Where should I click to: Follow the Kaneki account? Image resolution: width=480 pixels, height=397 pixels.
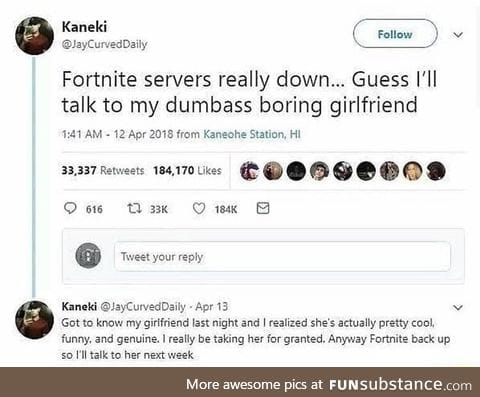(x=395, y=34)
